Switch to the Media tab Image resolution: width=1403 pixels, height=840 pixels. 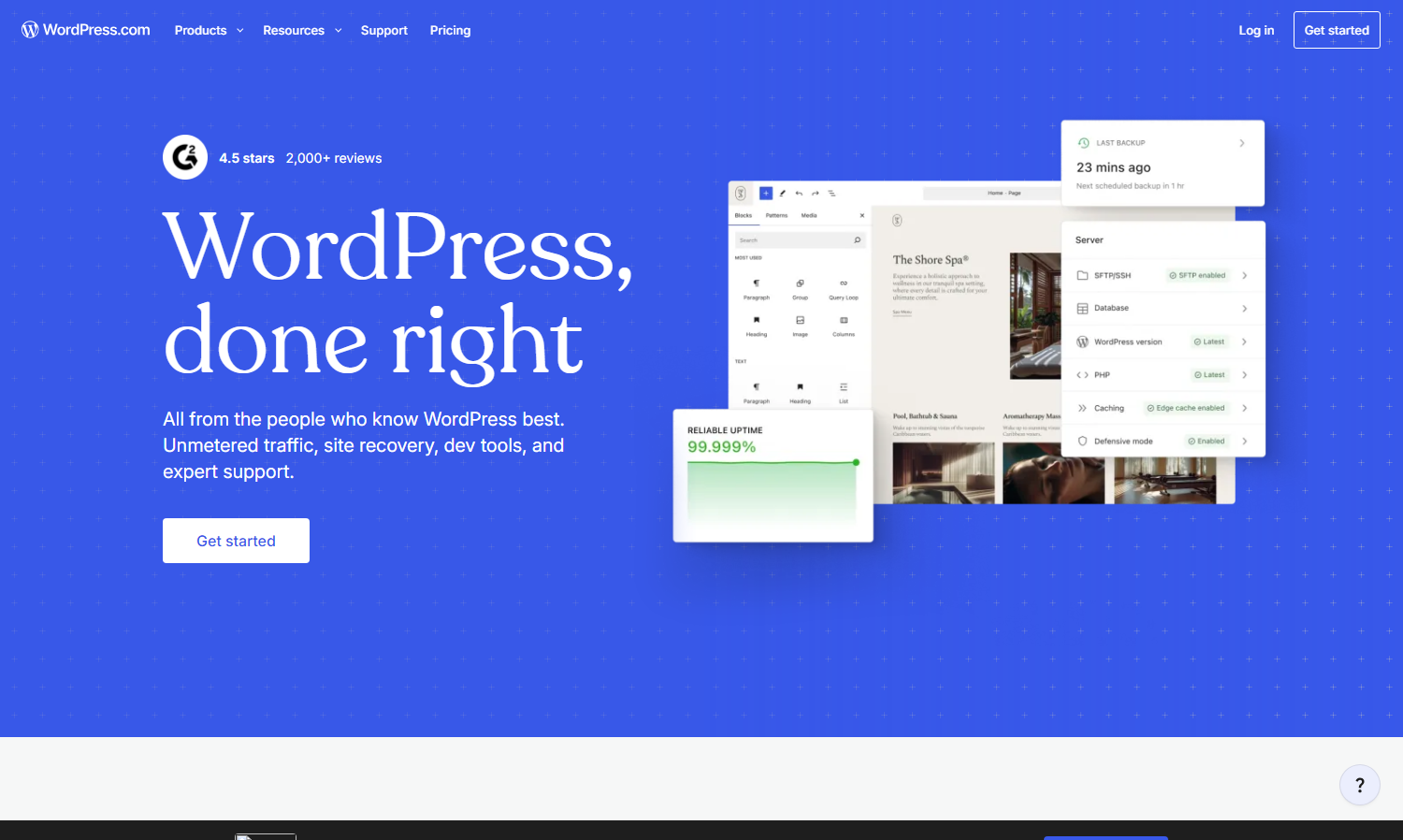coord(809,215)
